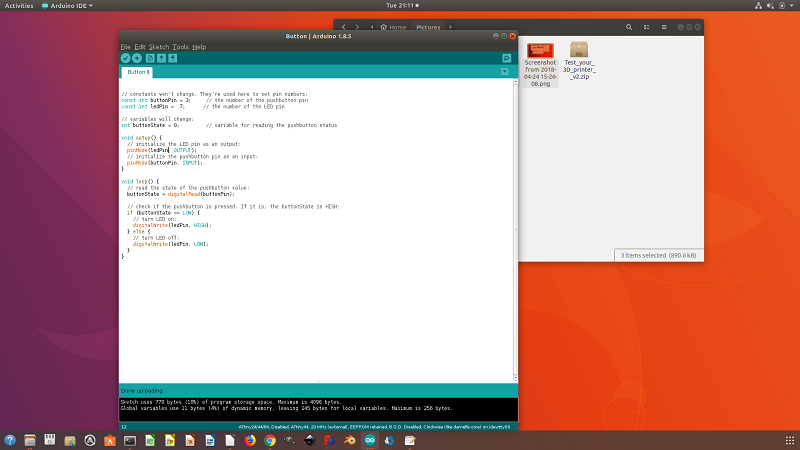Select the Test_your_3D_printer_v2.zip file
This screenshot has height=450, width=800.
tap(579, 60)
